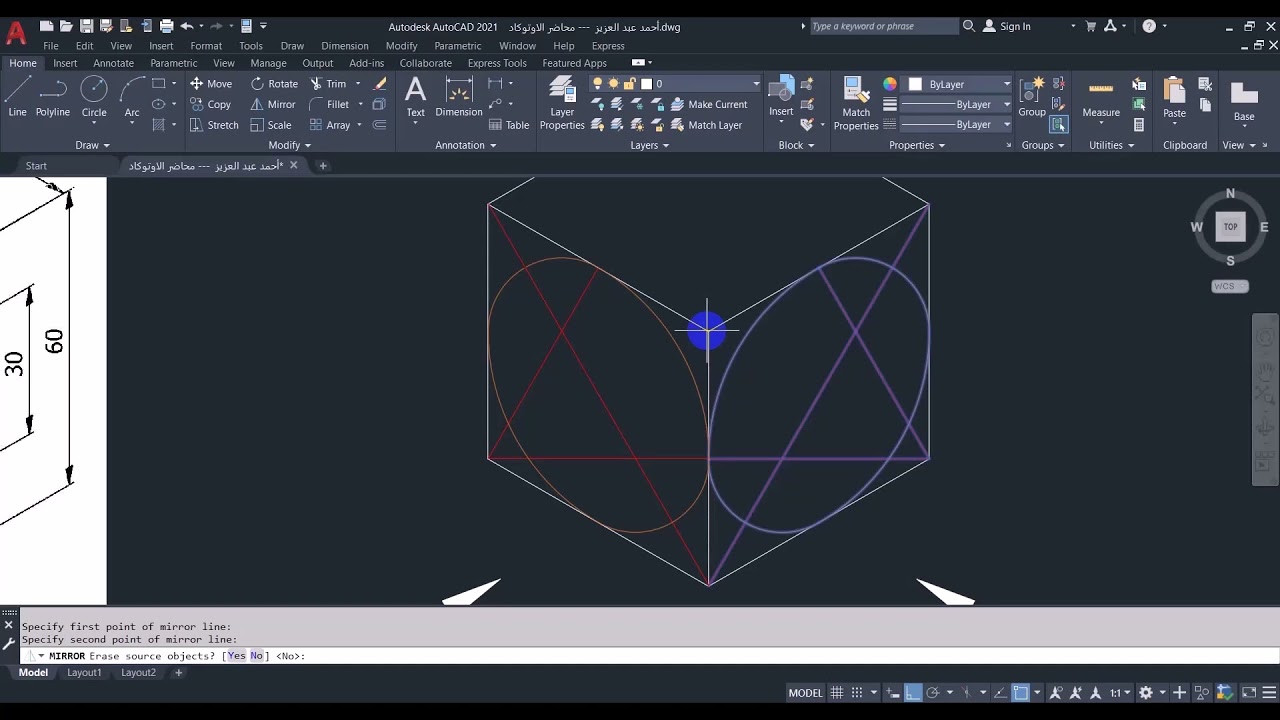Open the Trim dropdown arrow
This screenshot has width=1280, height=720.
[x=357, y=84]
